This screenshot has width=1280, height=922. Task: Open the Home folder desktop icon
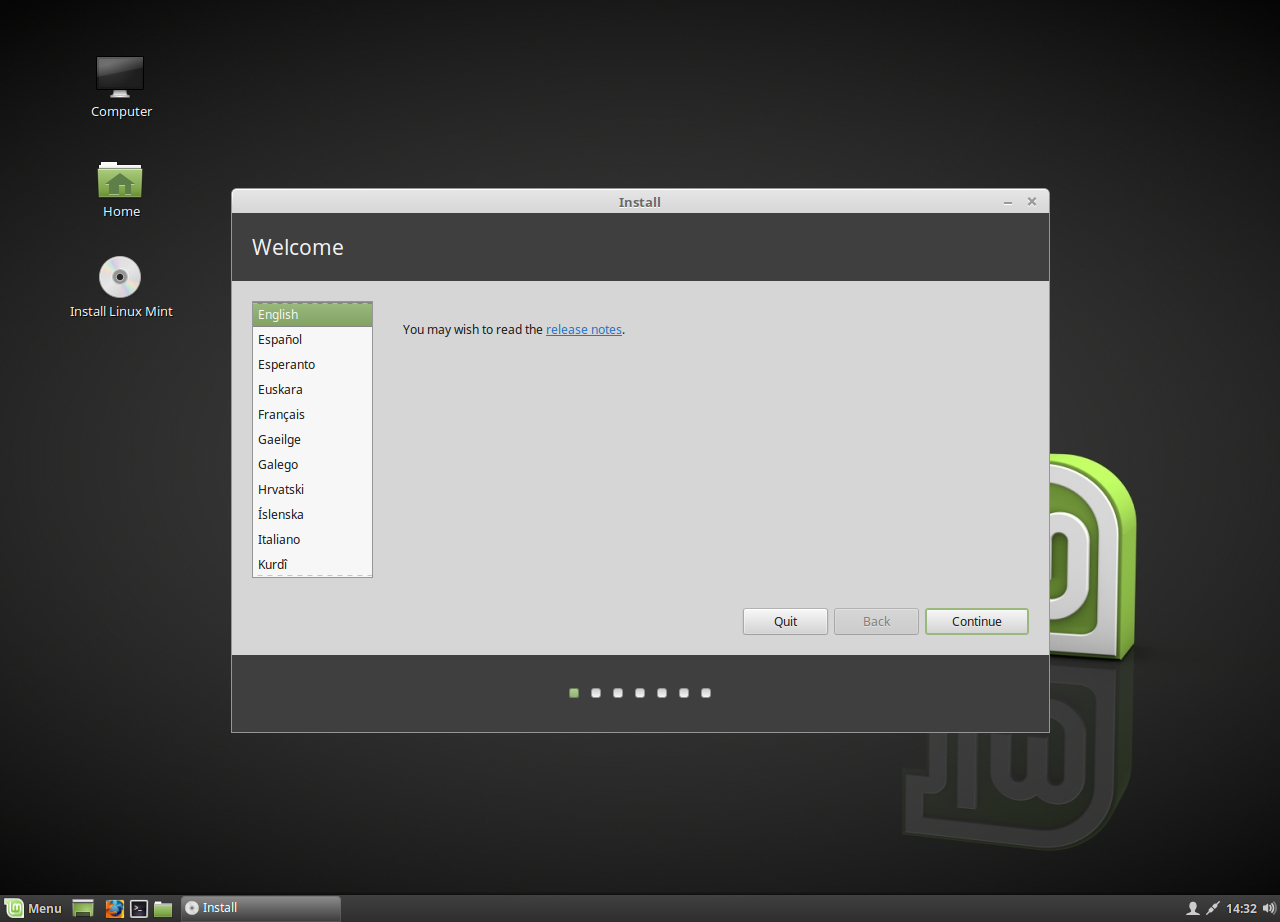[x=121, y=189]
